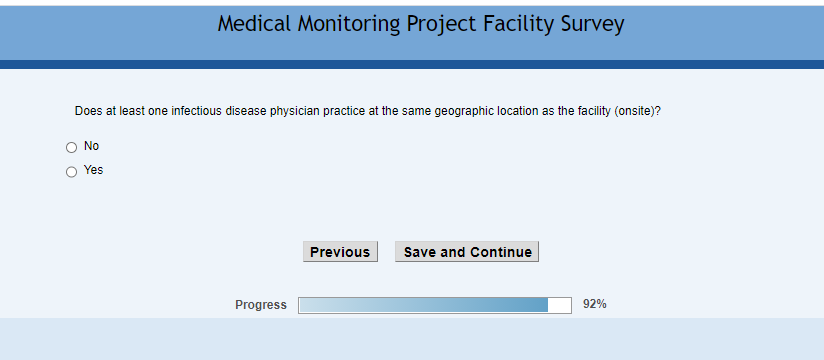Image resolution: width=824 pixels, height=360 pixels.
Task: Click the '(onsite)?' text in the question
Action: pos(637,111)
